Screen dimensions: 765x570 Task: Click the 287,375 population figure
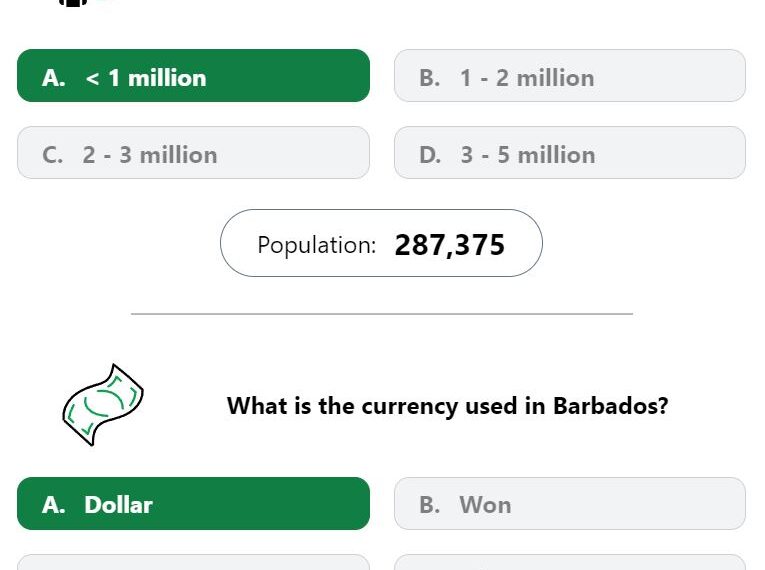(x=449, y=245)
